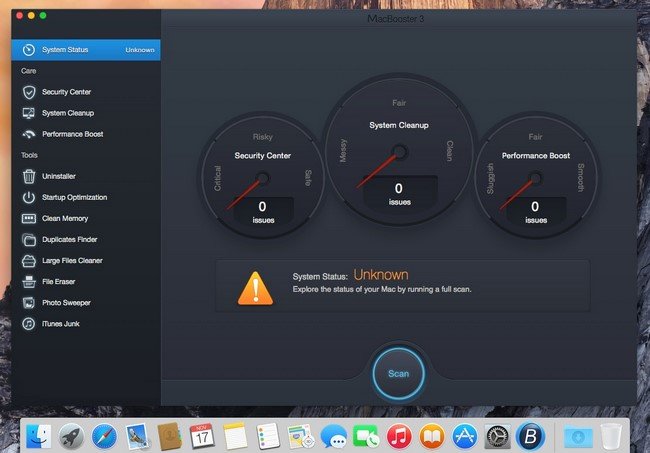The width and height of the screenshot is (650, 453).
Task: Click the iTunes Junk music note icon
Action: coord(29,324)
